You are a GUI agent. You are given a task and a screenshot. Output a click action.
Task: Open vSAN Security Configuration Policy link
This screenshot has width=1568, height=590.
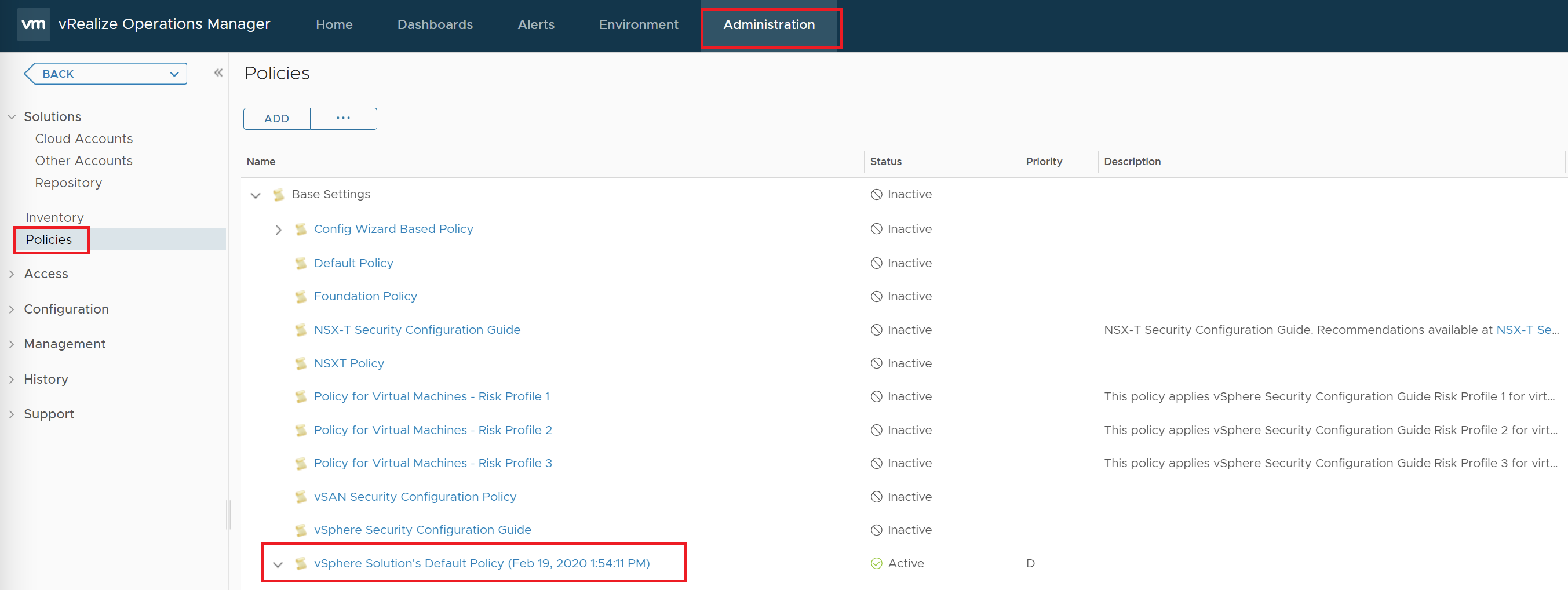(415, 497)
